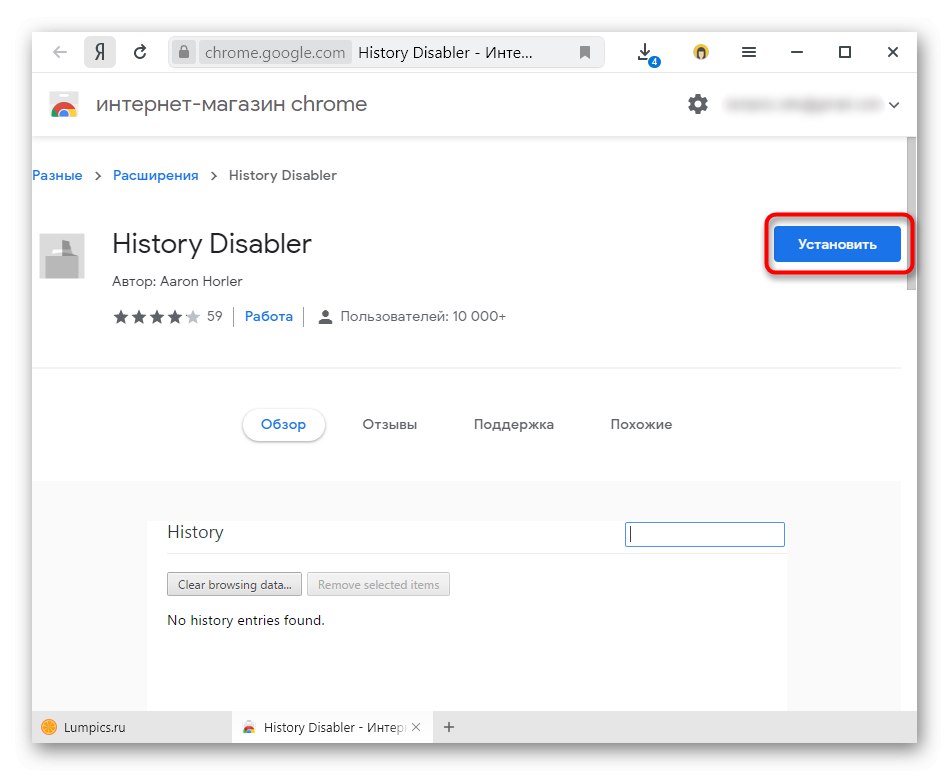Screen dimensions: 949x775
Task: Open a new browser tab with the plus button
Action: [448, 727]
